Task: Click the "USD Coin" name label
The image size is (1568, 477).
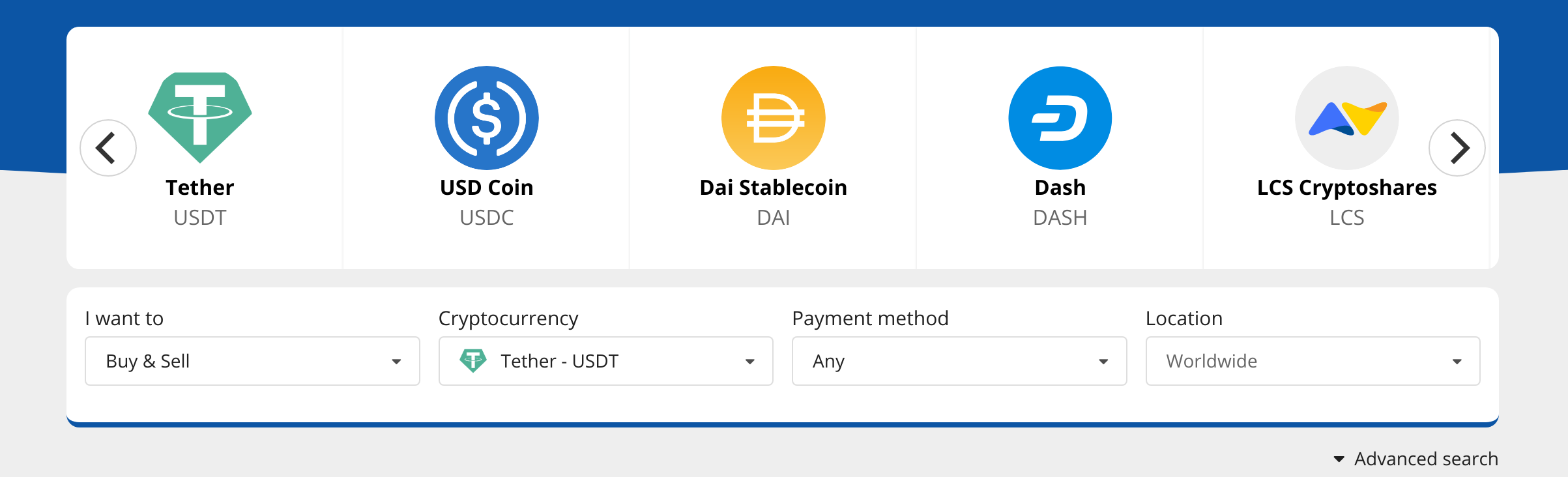Action: point(487,188)
